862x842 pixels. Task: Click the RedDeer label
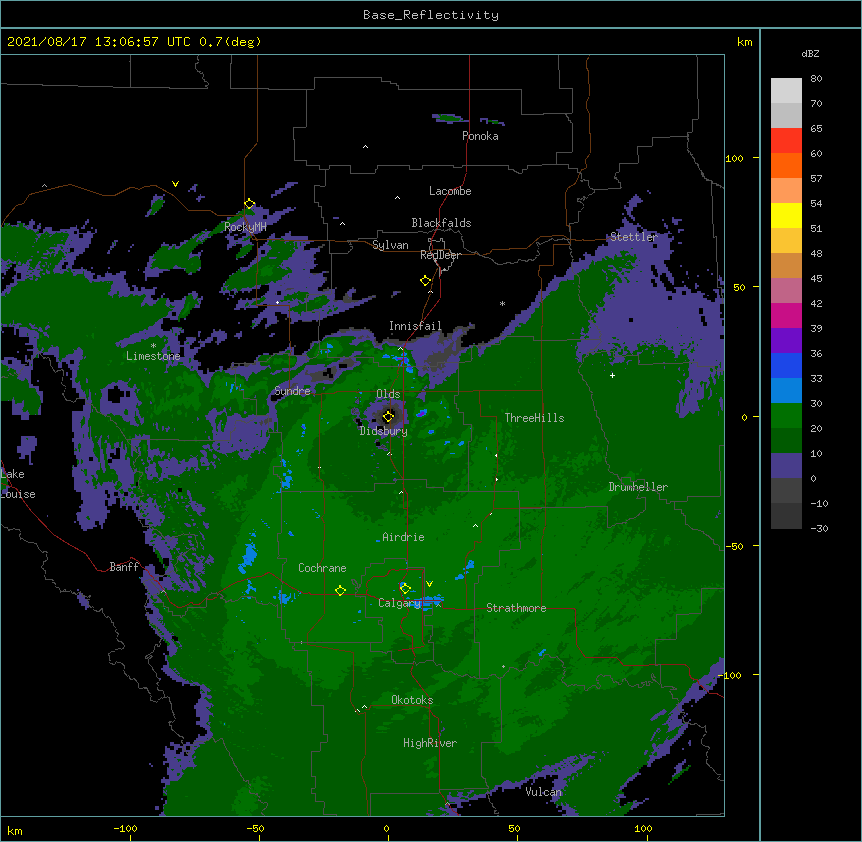(440, 255)
